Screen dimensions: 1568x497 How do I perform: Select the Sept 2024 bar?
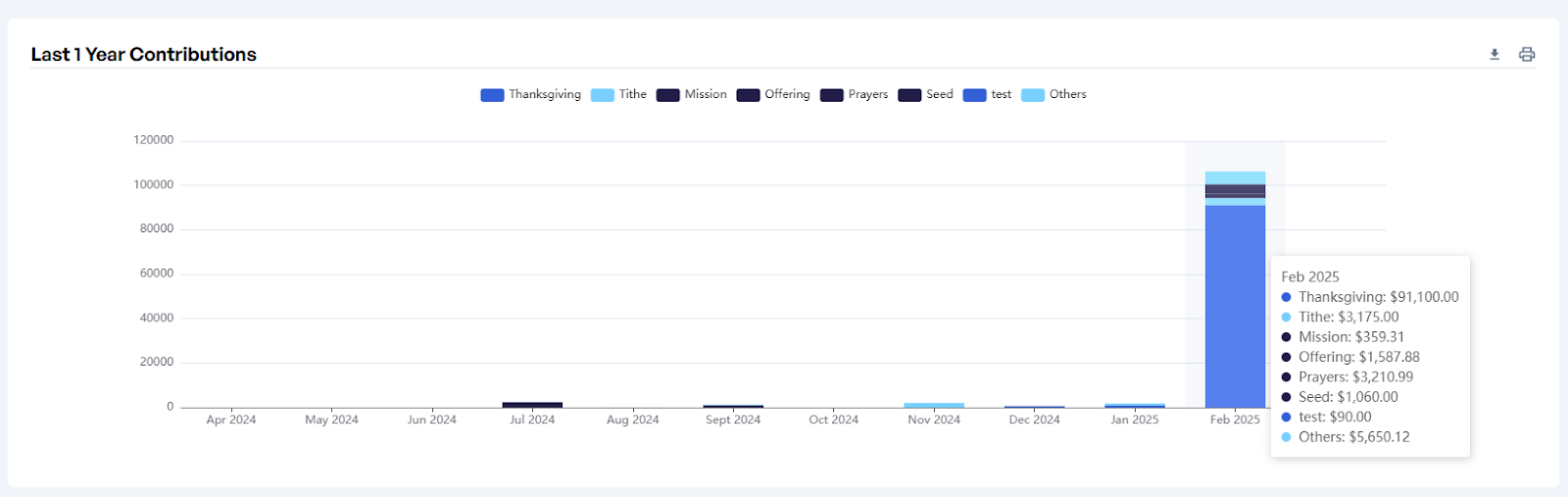[733, 406]
